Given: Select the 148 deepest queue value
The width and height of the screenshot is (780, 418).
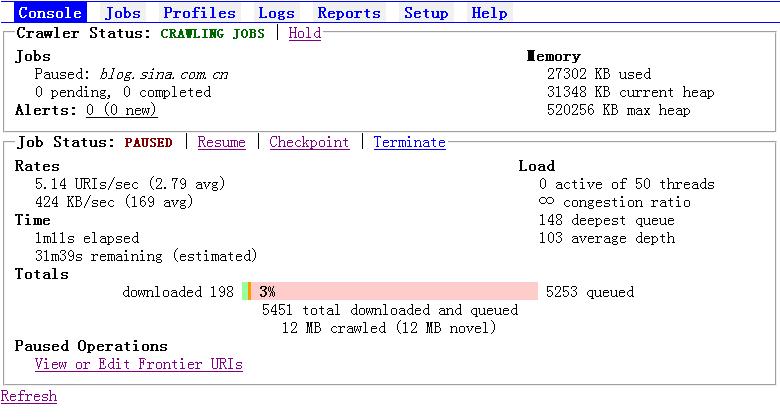Looking at the screenshot, I should tap(606, 220).
